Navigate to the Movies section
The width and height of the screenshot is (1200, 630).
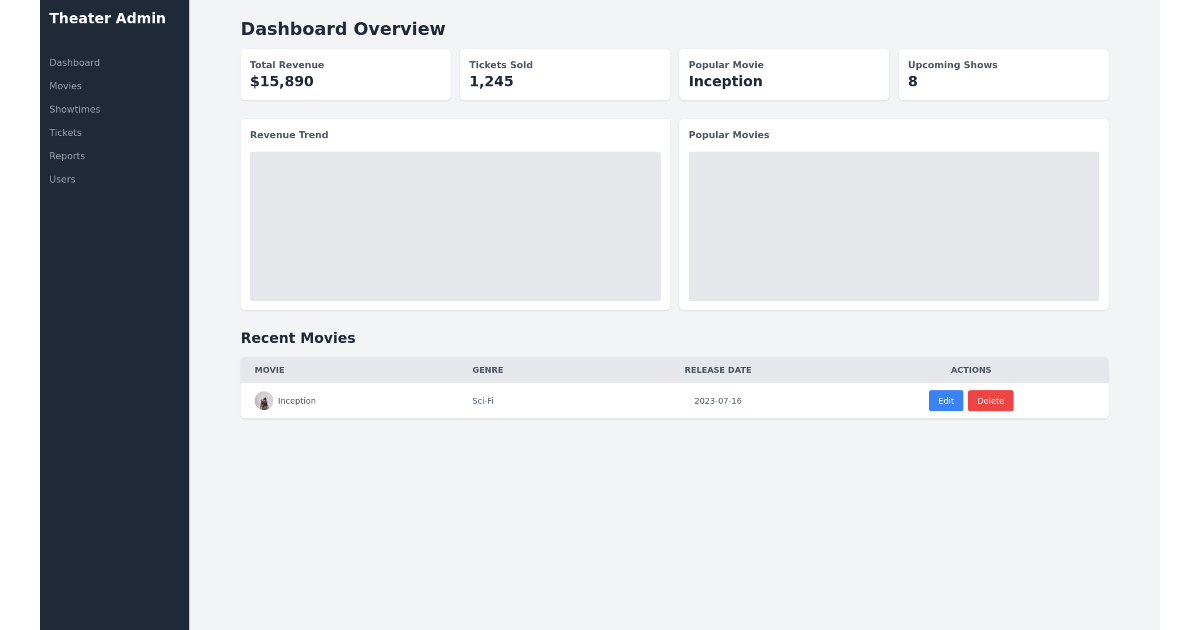[x=65, y=86]
